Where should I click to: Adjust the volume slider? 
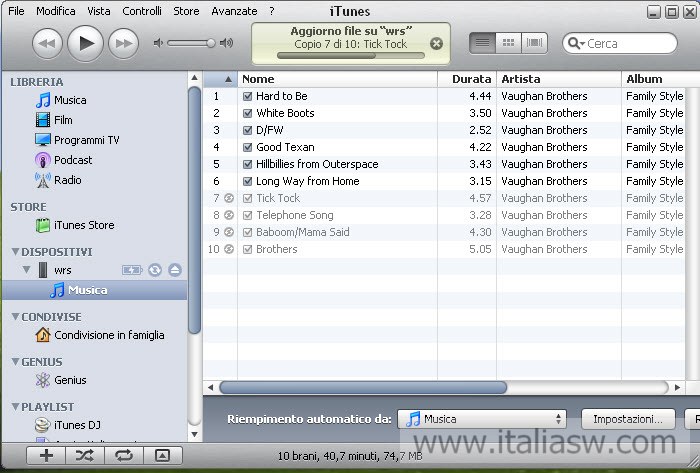tap(191, 43)
